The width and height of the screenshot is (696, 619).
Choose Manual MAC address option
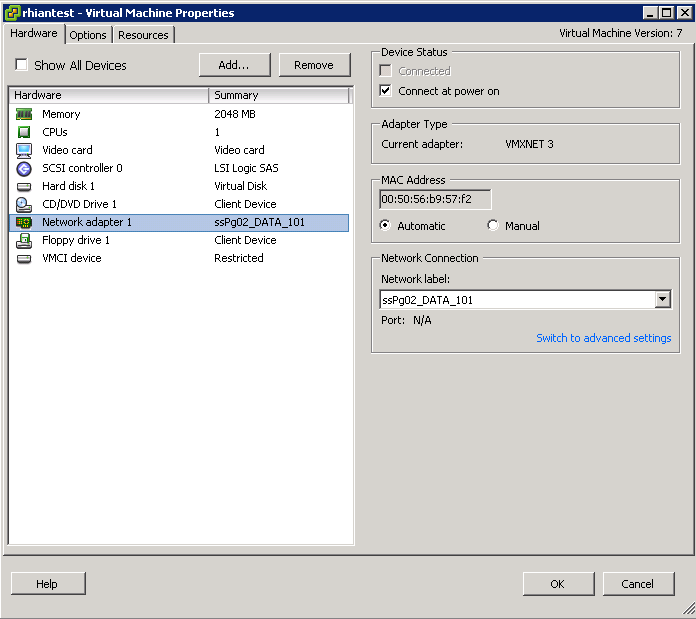[493, 225]
